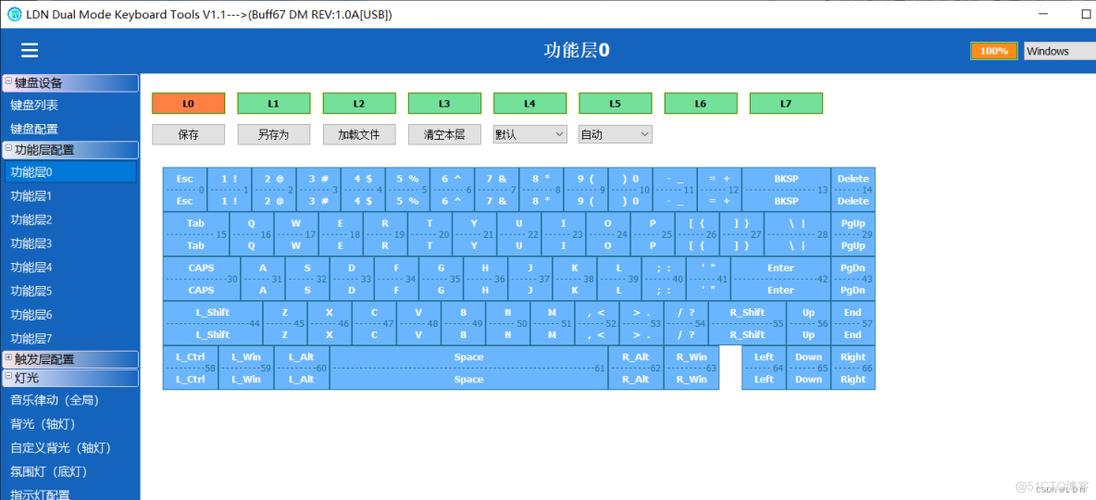
Task: Switch to layer tab L1
Action: tap(274, 103)
